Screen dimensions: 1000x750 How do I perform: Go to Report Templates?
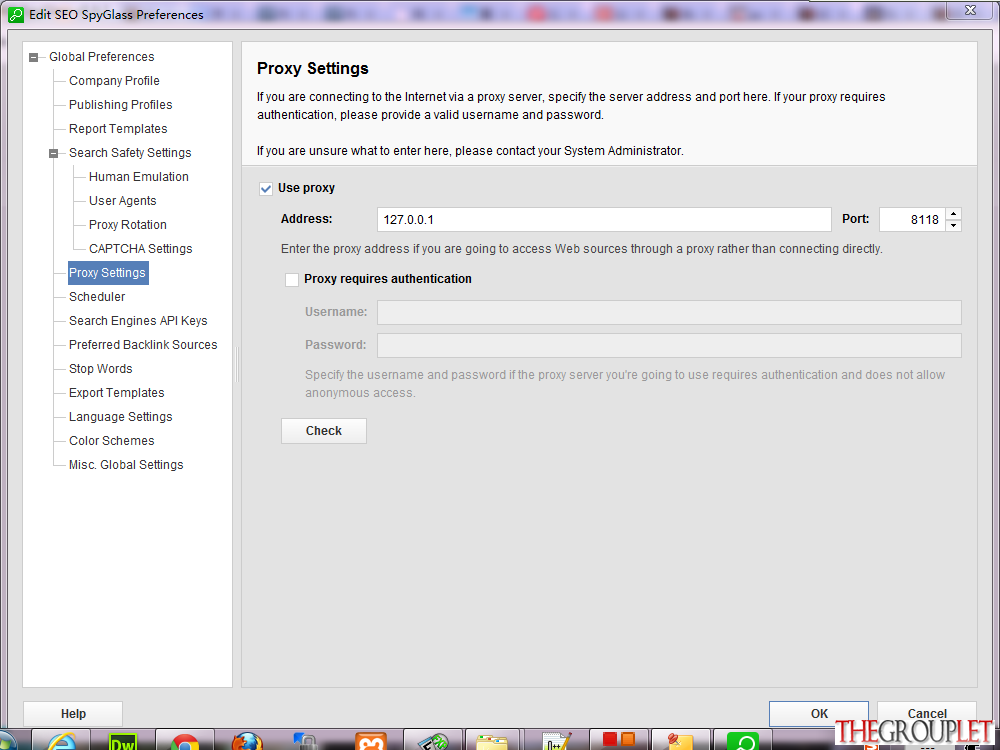[118, 129]
